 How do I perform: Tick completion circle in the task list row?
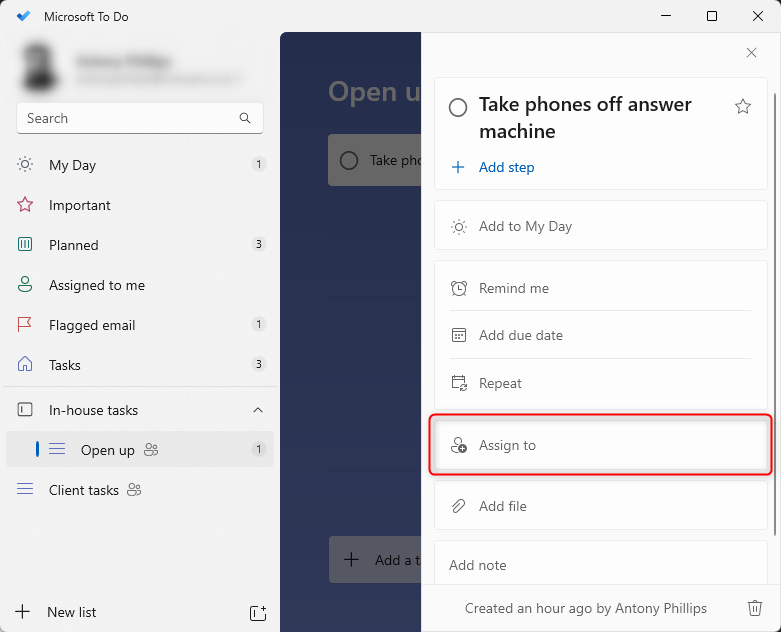(349, 160)
